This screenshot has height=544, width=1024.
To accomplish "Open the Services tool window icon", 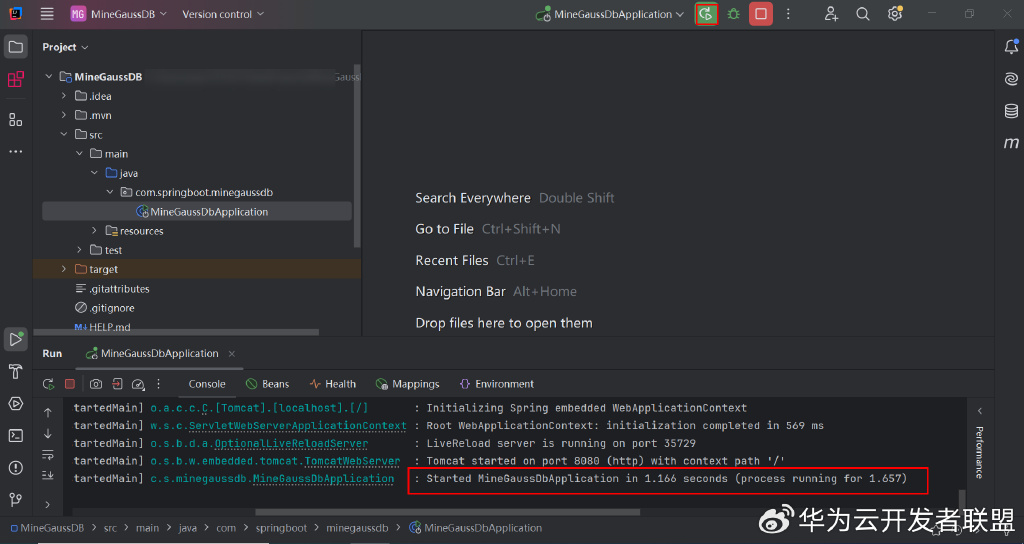I will [16, 404].
